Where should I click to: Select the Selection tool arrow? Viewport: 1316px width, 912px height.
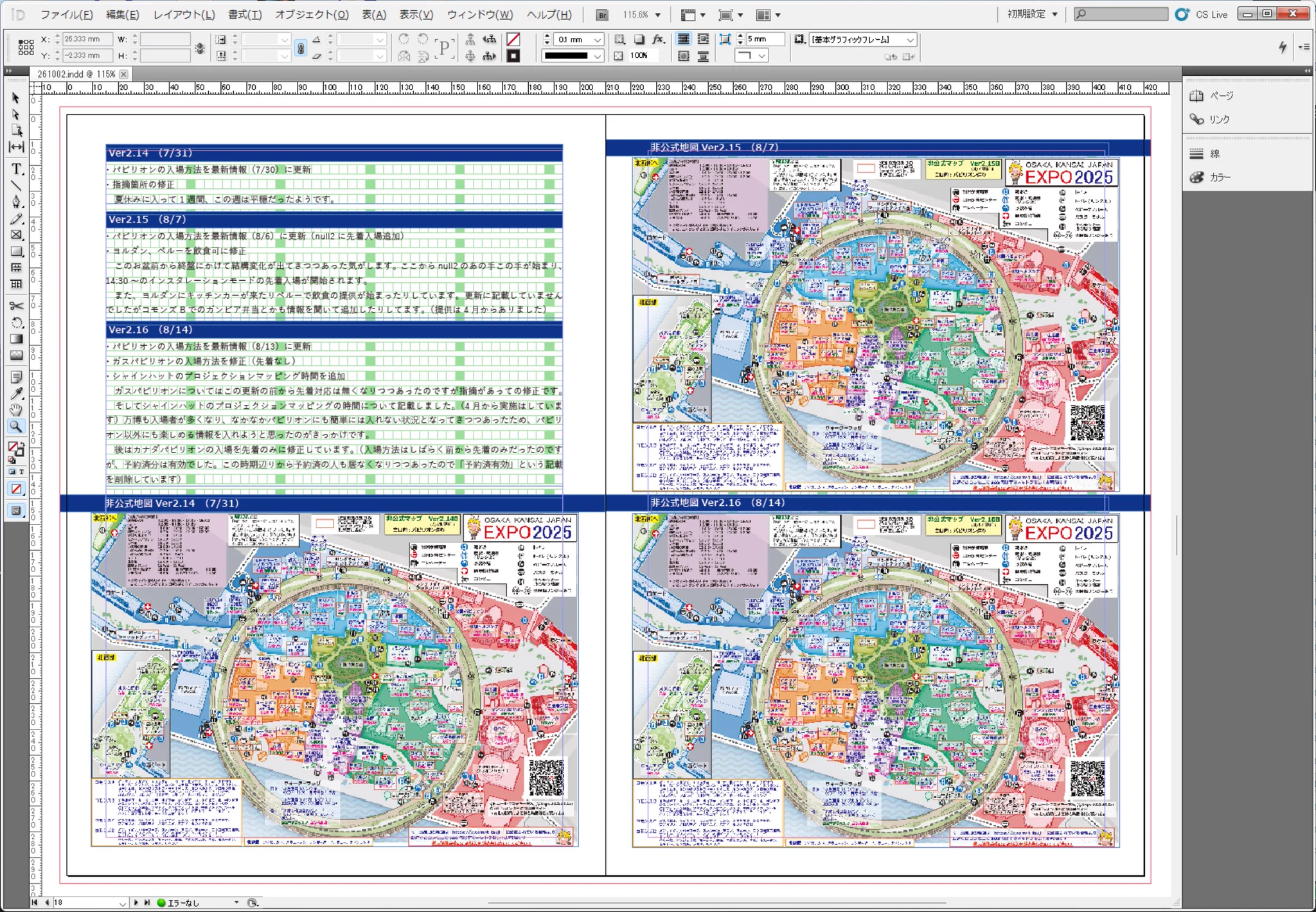[x=16, y=98]
